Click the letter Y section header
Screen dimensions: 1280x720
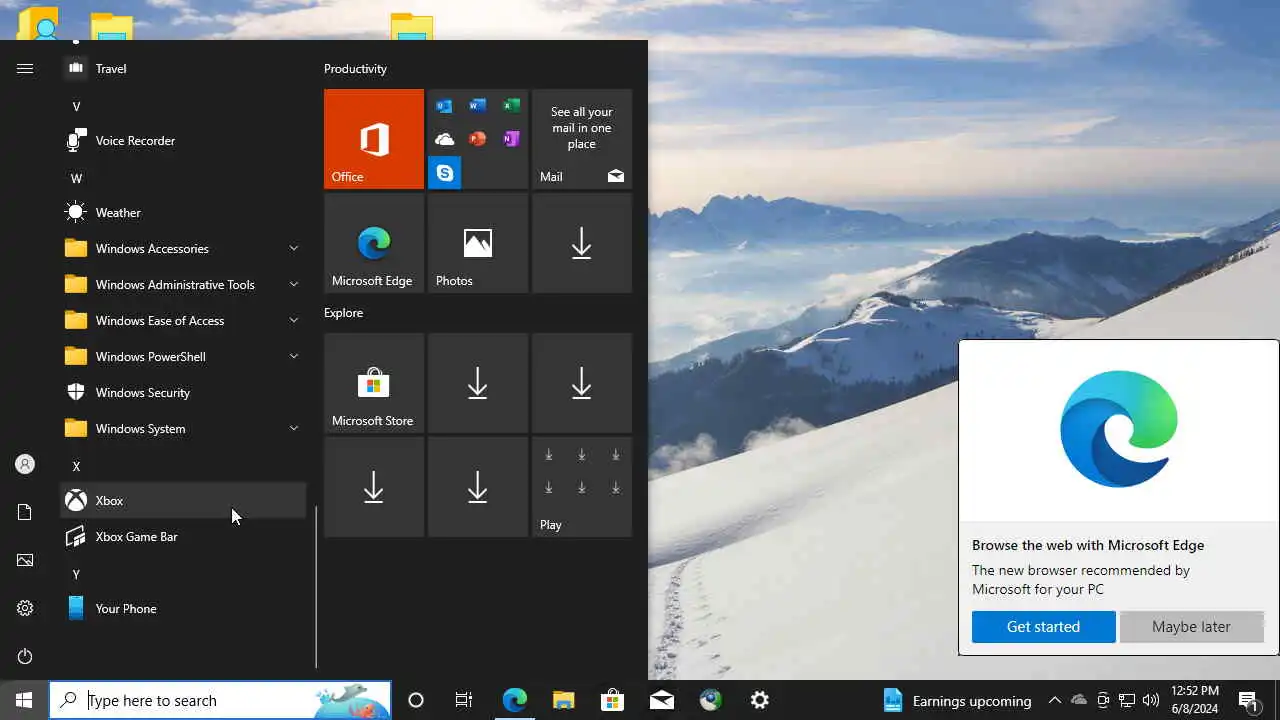(76, 574)
